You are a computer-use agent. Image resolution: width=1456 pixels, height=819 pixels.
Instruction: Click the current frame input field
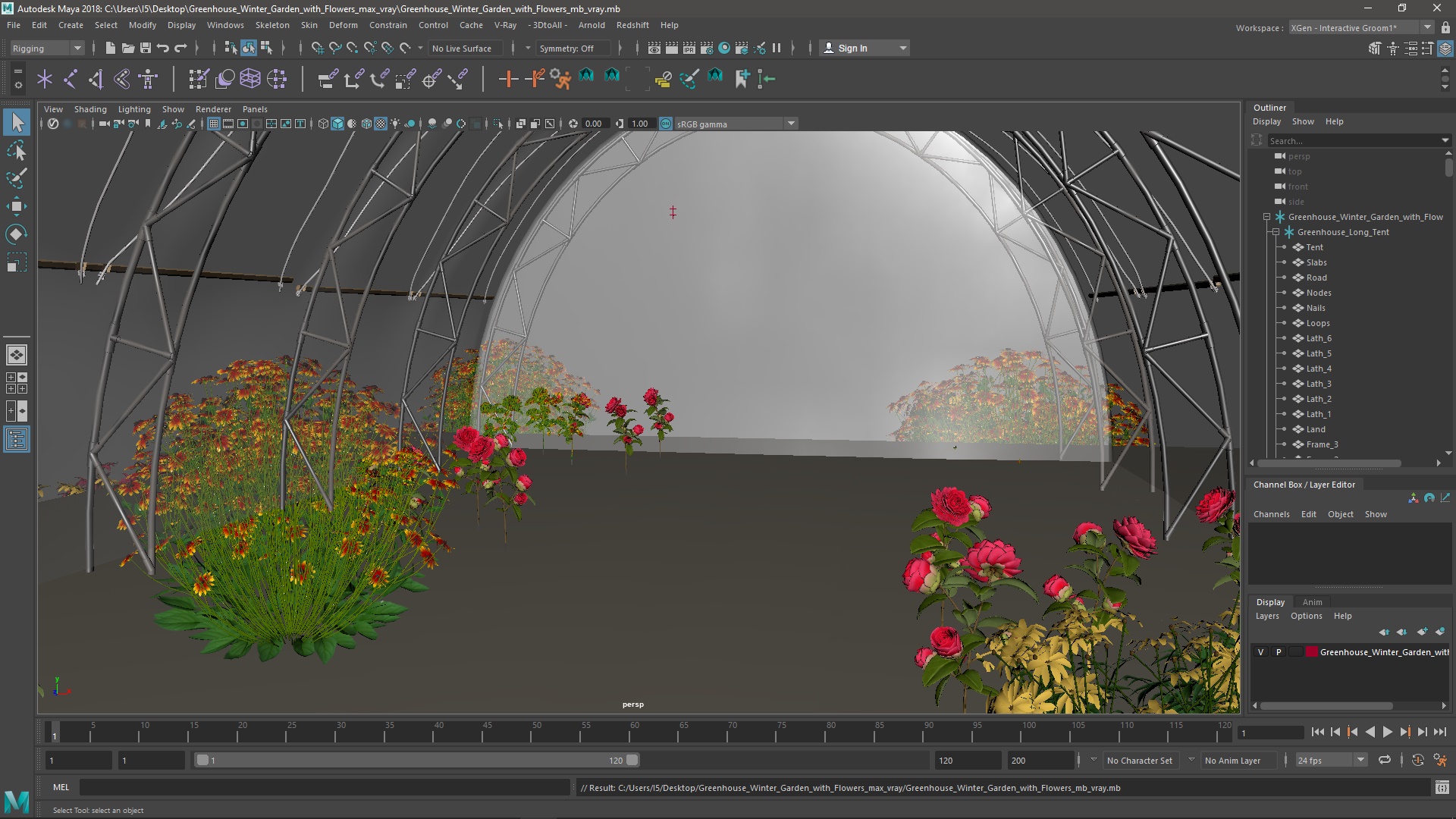click(x=1269, y=733)
